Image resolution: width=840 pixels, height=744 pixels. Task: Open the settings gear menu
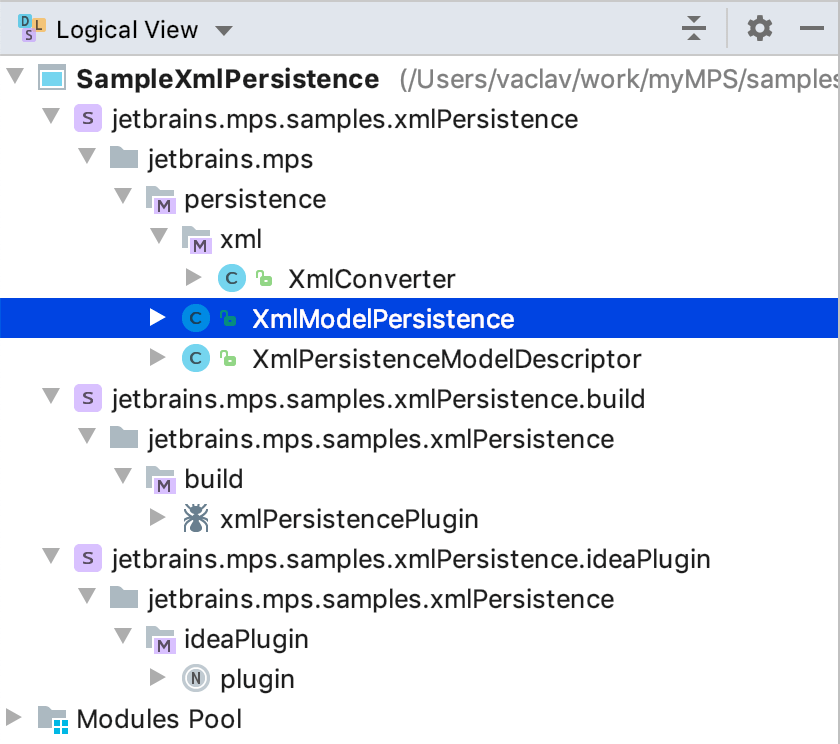pyautogui.click(x=760, y=29)
